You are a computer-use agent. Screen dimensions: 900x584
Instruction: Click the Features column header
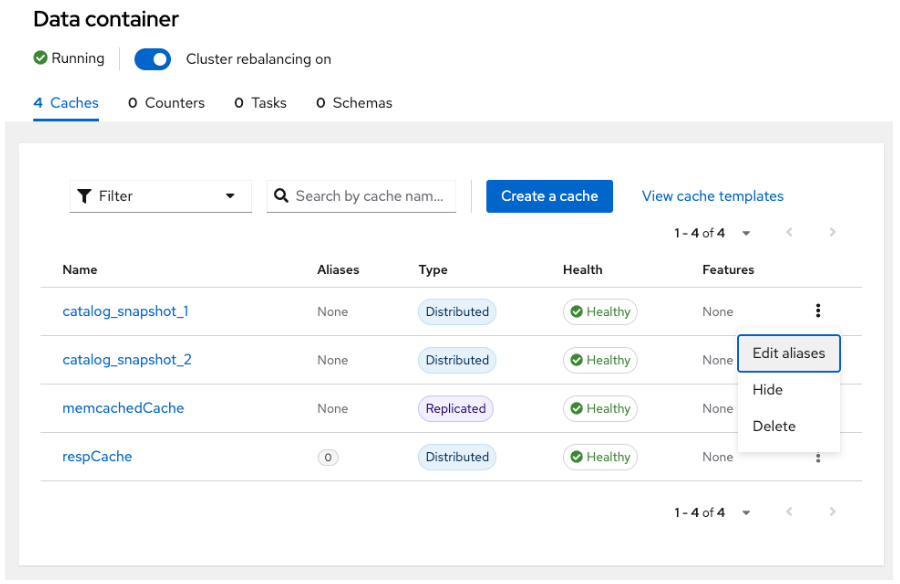(728, 270)
